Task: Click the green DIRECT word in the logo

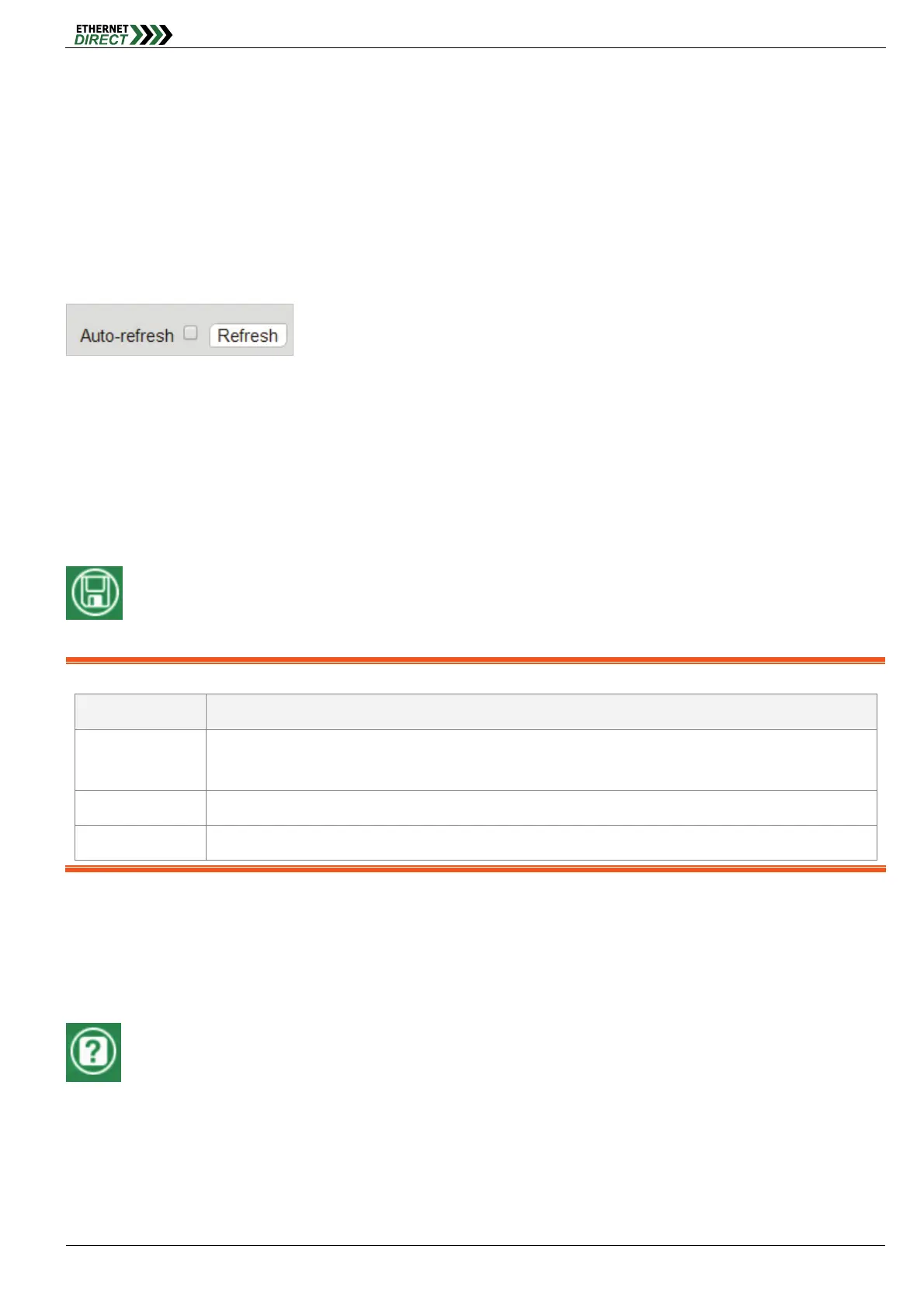Action: 101,40
